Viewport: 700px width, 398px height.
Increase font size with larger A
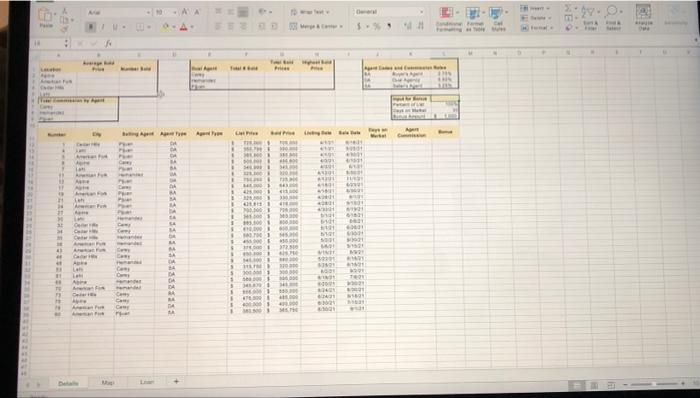(184, 13)
